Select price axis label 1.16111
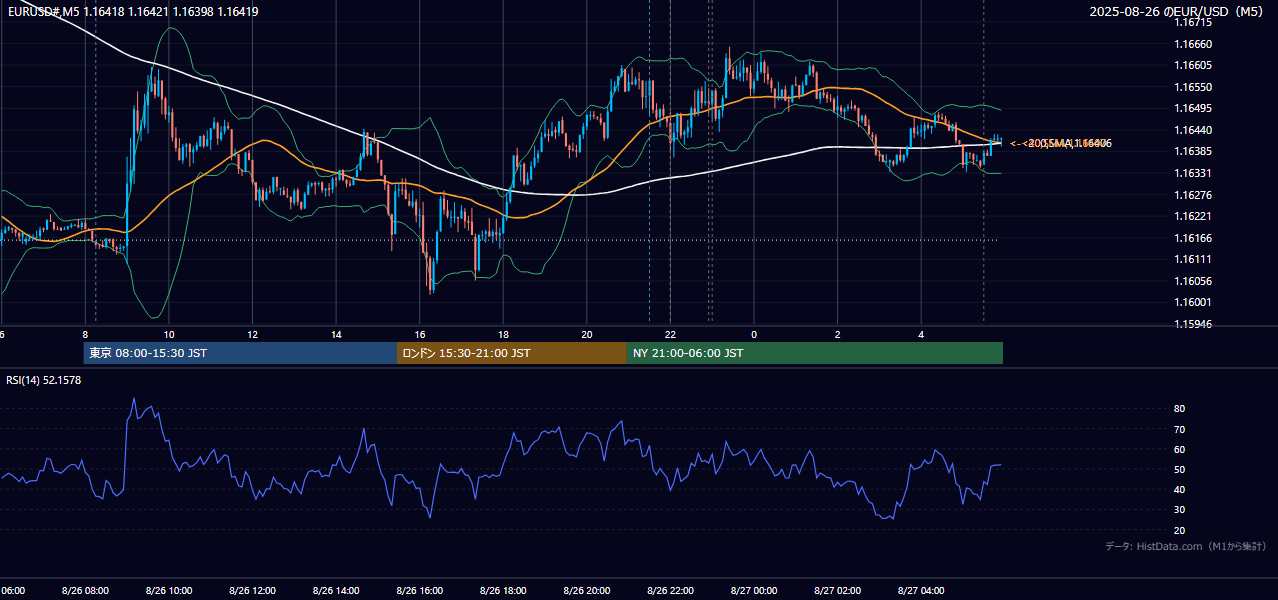This screenshot has width=1278, height=600. tap(1193, 259)
